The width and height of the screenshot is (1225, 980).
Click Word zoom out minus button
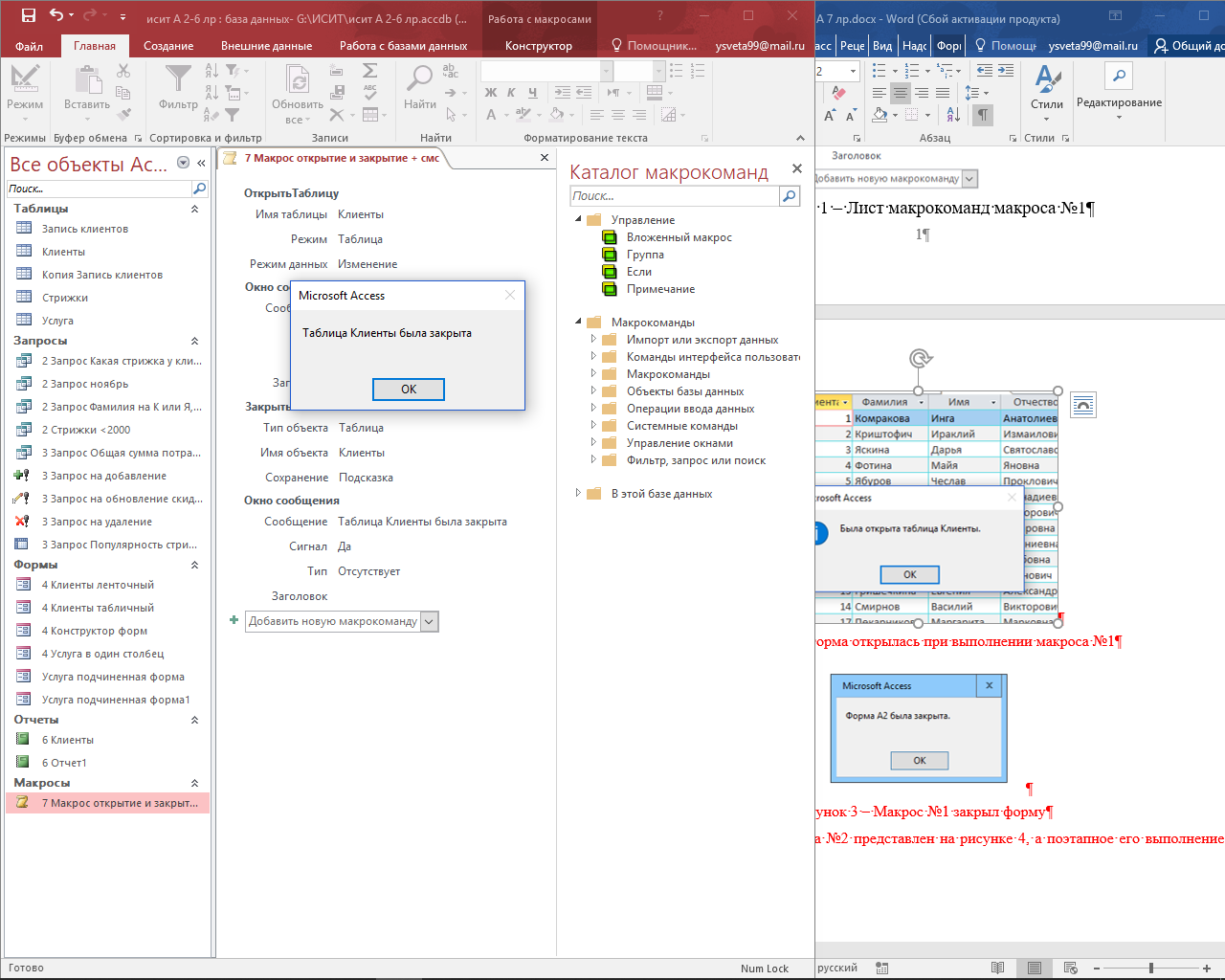pos(1097,968)
